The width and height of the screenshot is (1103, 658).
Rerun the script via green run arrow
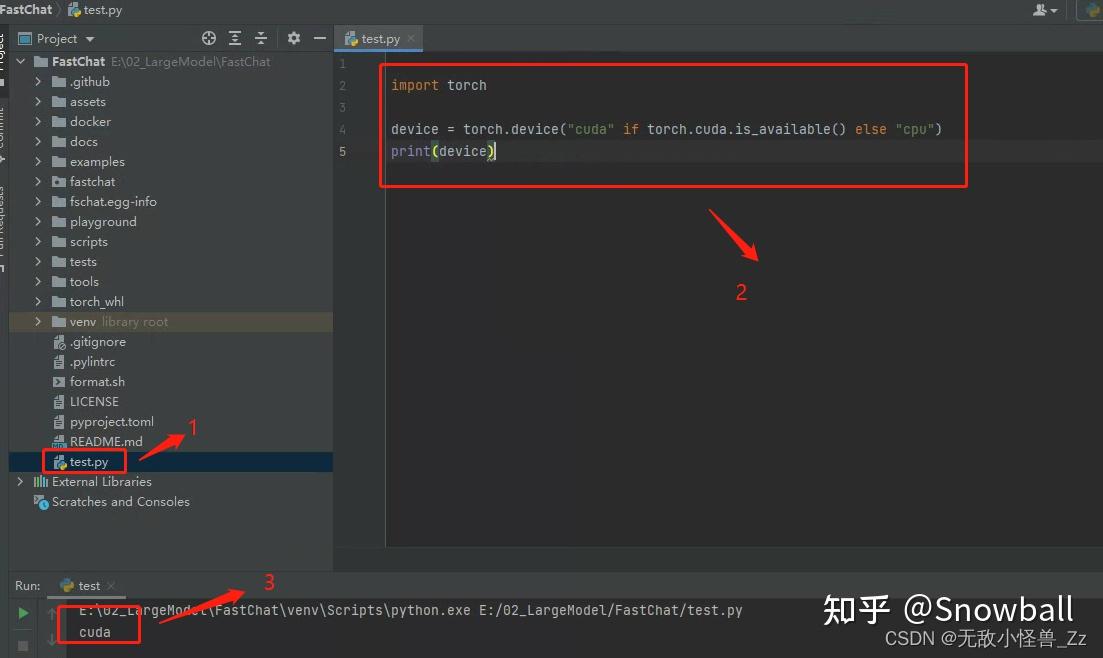(22, 611)
